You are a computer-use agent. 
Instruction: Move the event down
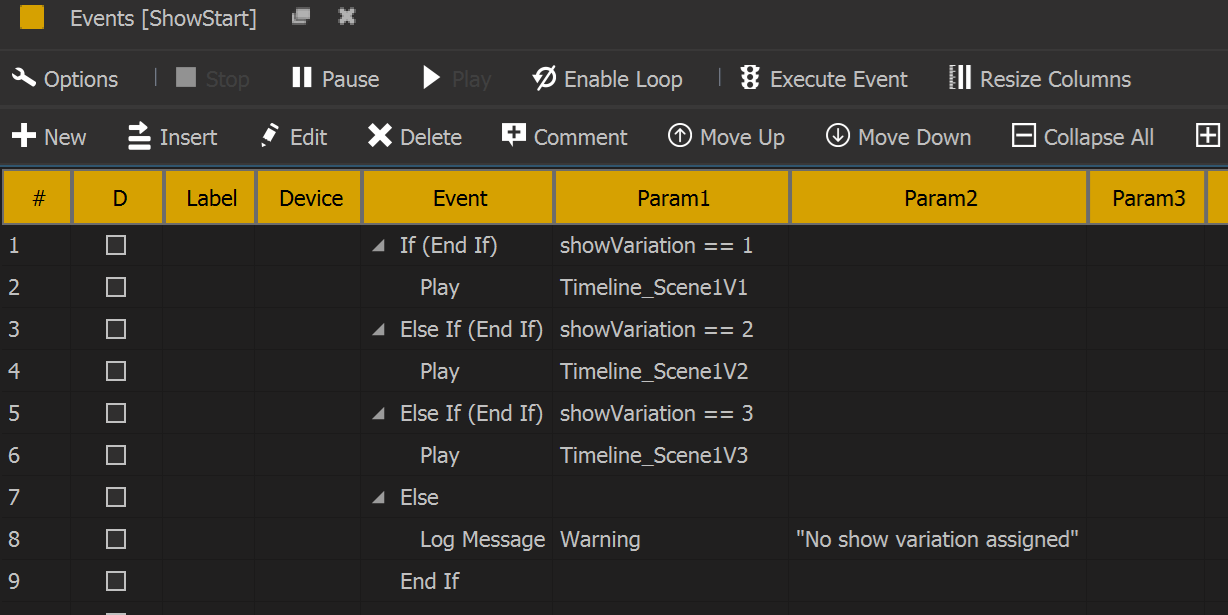pyautogui.click(x=838, y=137)
